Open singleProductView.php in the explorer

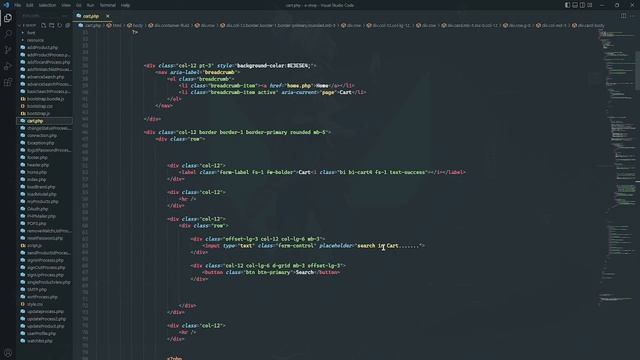pyautogui.click(x=48, y=282)
